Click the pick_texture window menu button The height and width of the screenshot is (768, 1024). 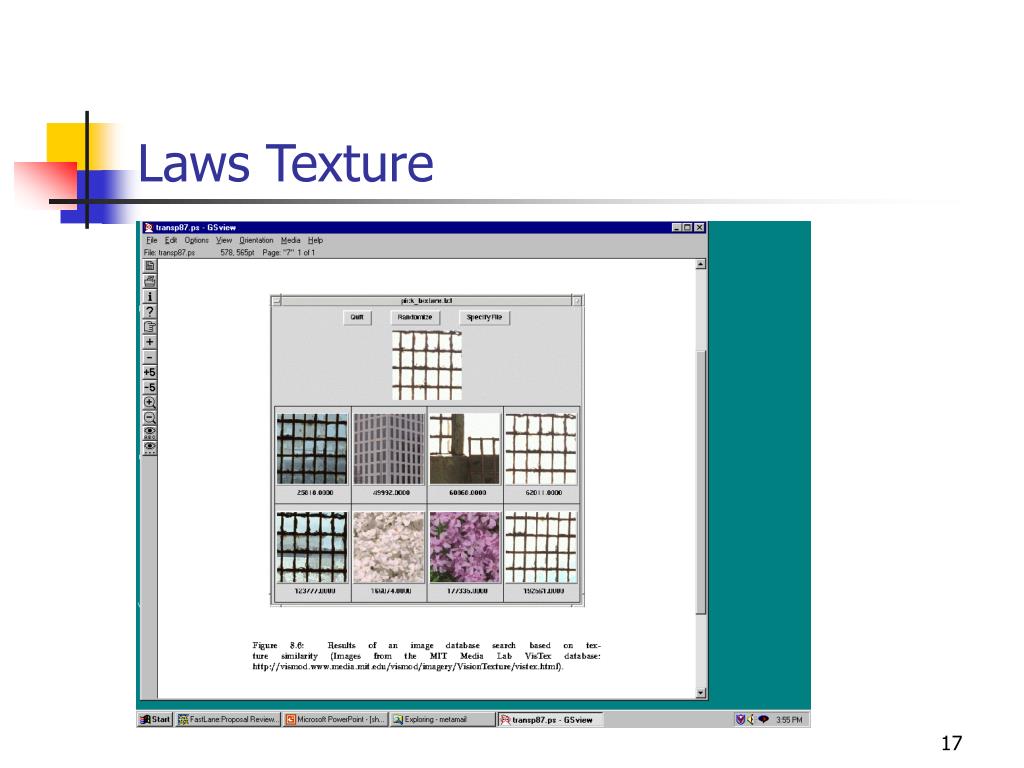277,300
